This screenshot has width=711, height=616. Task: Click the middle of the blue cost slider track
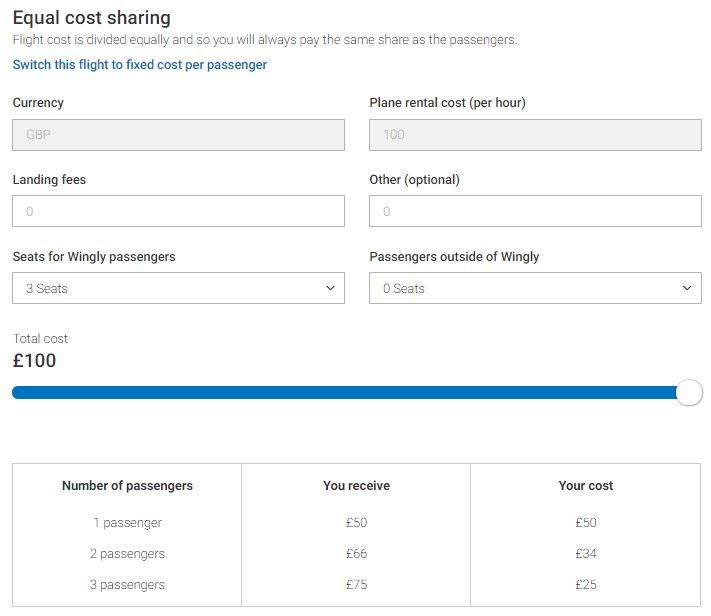[x=345, y=392]
